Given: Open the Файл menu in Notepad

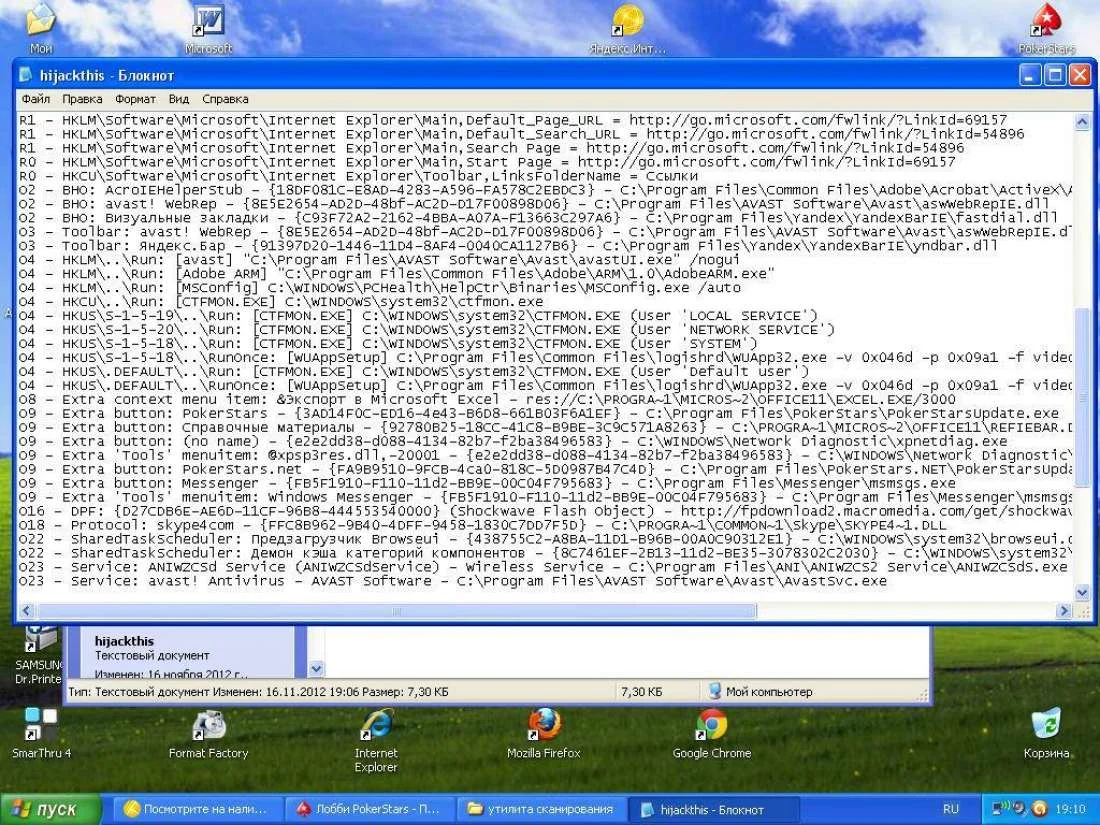Looking at the screenshot, I should (35, 99).
